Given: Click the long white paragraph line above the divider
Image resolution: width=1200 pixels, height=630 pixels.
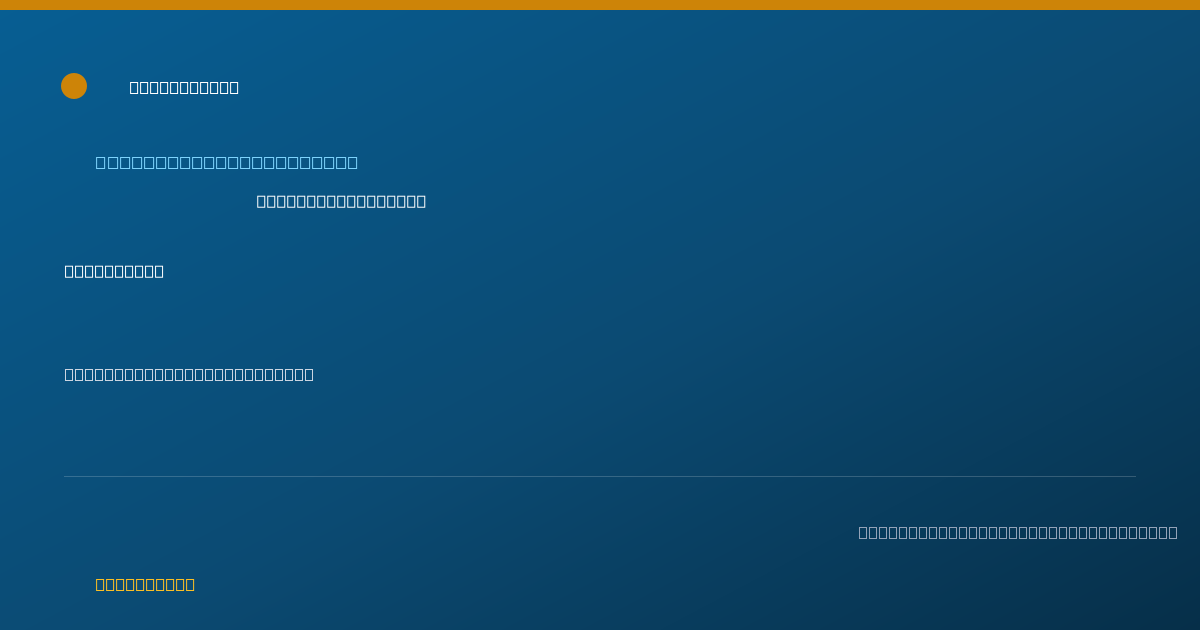Looking at the screenshot, I should [189, 374].
